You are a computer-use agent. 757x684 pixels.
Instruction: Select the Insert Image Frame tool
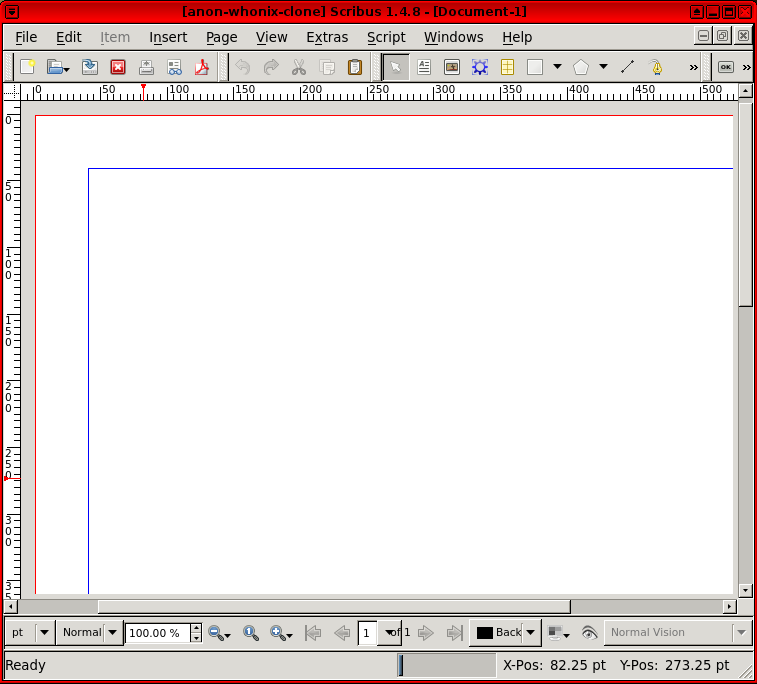tap(452, 67)
